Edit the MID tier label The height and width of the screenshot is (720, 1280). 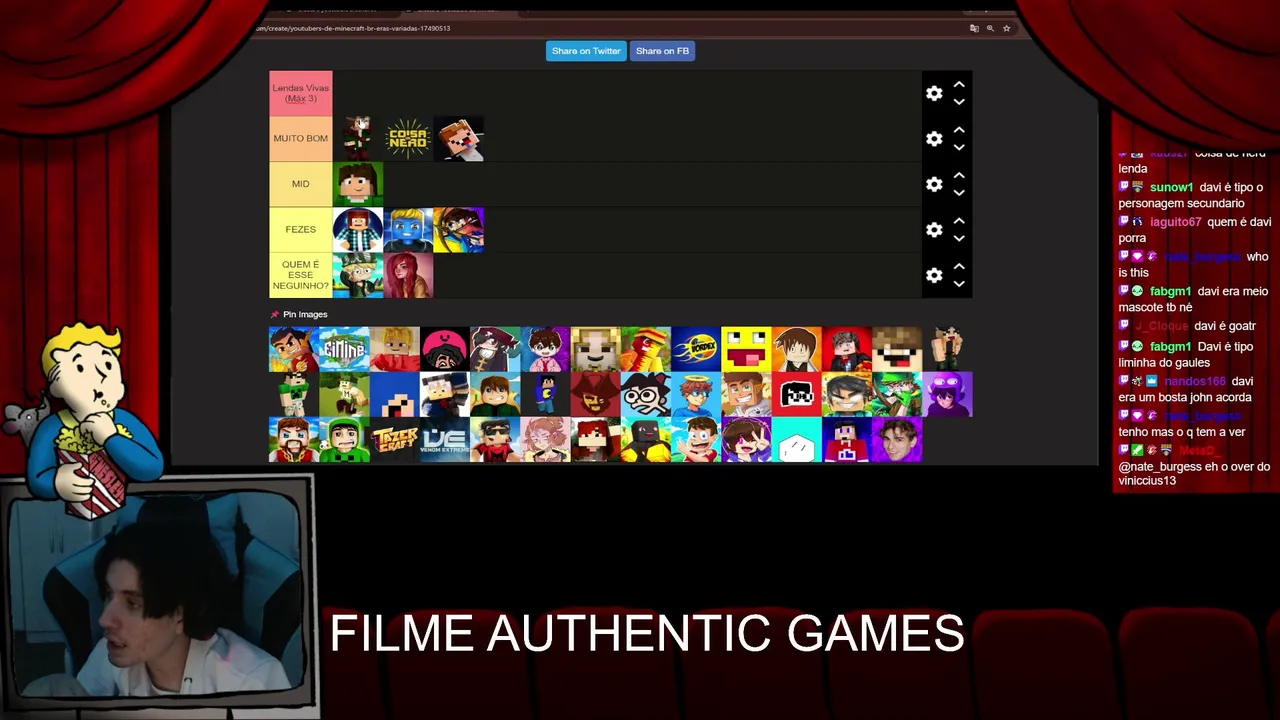pos(301,184)
